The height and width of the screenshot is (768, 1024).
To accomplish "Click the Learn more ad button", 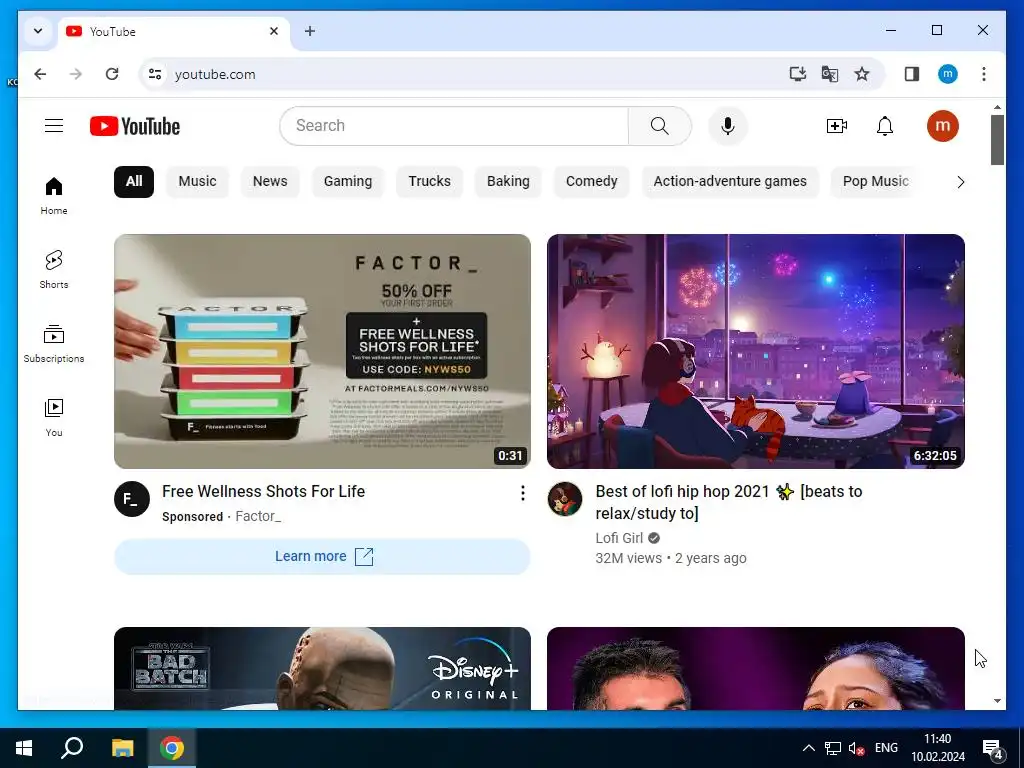I will (x=322, y=556).
